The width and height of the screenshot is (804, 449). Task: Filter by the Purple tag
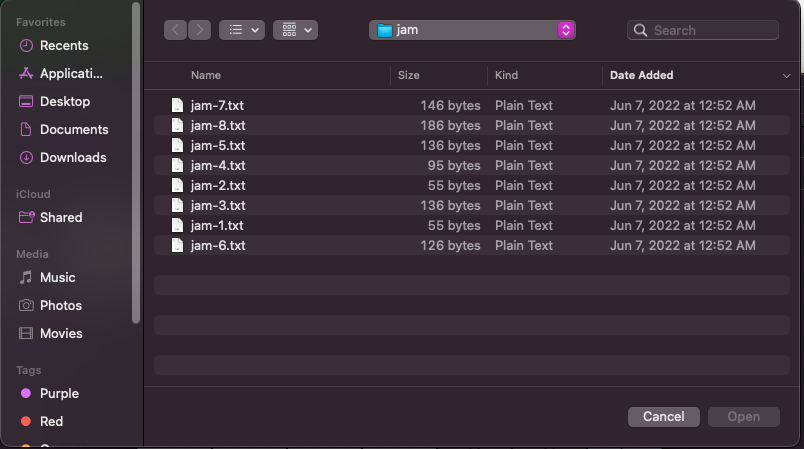[49, 393]
